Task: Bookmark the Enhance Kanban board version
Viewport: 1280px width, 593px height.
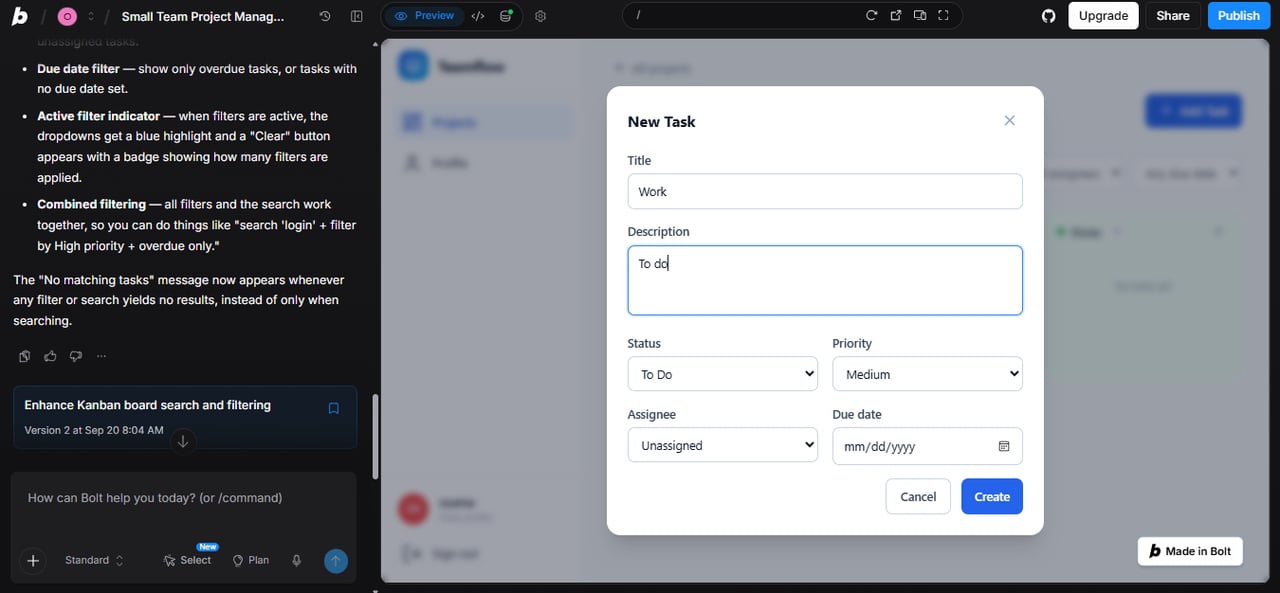Action: tap(334, 408)
